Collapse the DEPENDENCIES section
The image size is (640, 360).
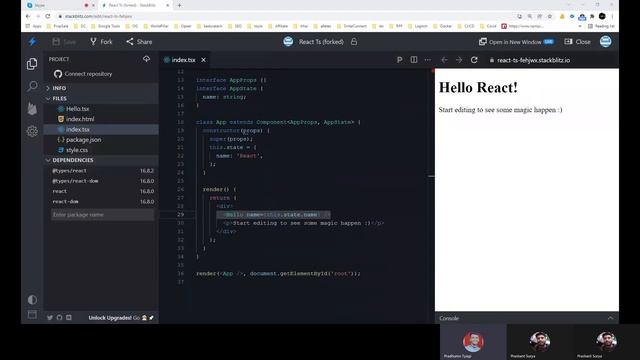tap(101, 160)
